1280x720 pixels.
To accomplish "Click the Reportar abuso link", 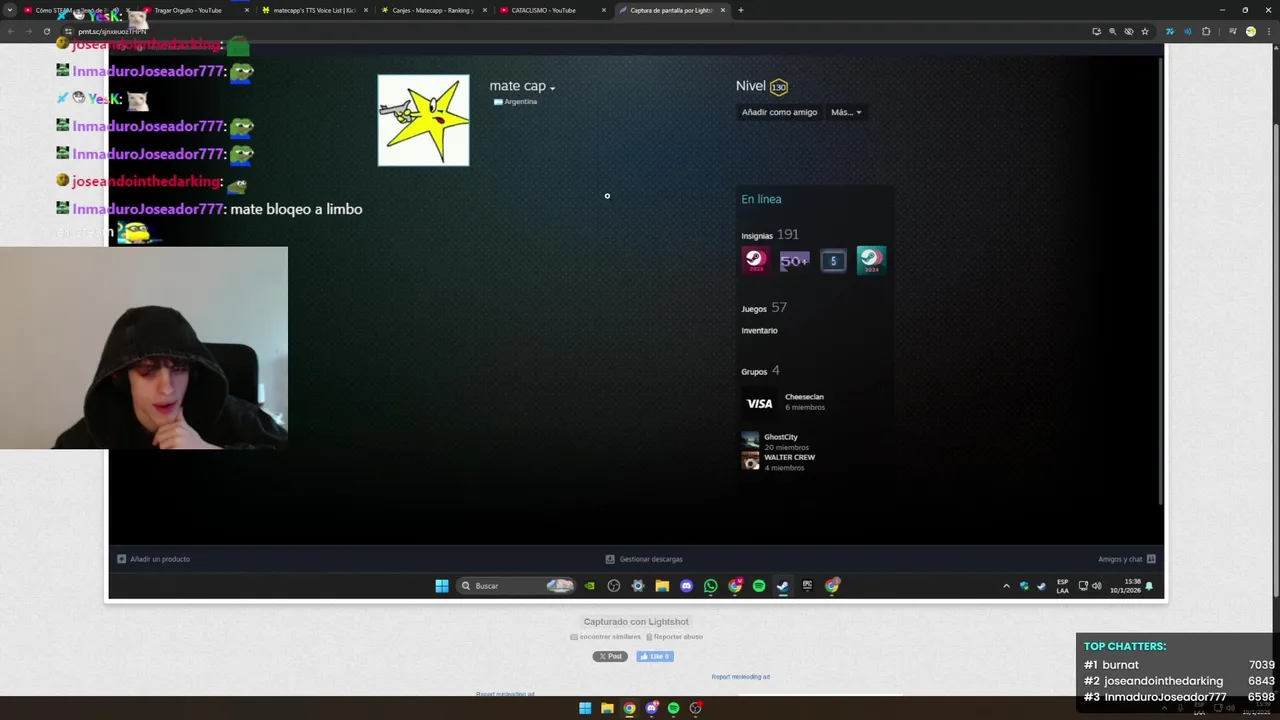I will coord(674,637).
